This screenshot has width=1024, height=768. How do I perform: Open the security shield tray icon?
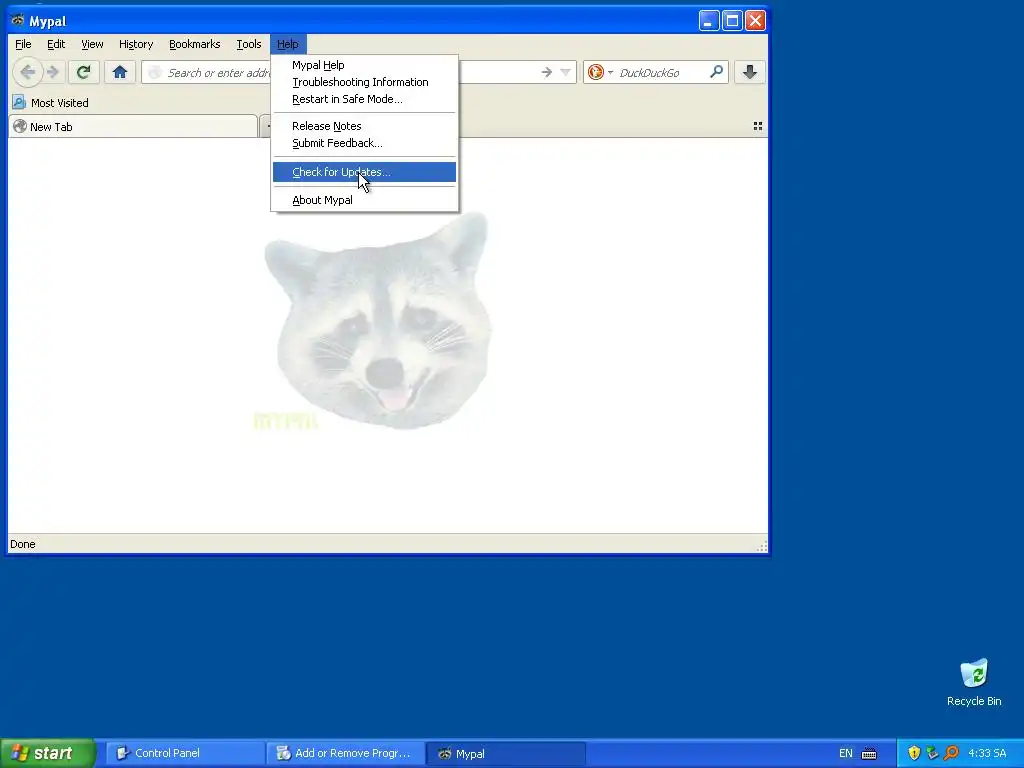914,753
